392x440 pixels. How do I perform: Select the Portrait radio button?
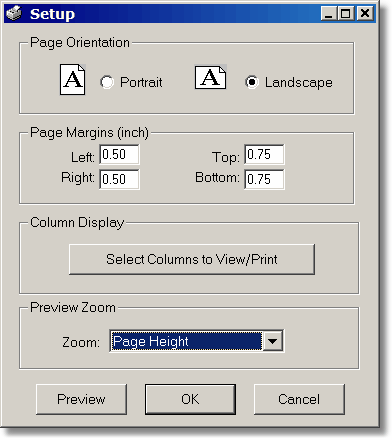(x=107, y=82)
